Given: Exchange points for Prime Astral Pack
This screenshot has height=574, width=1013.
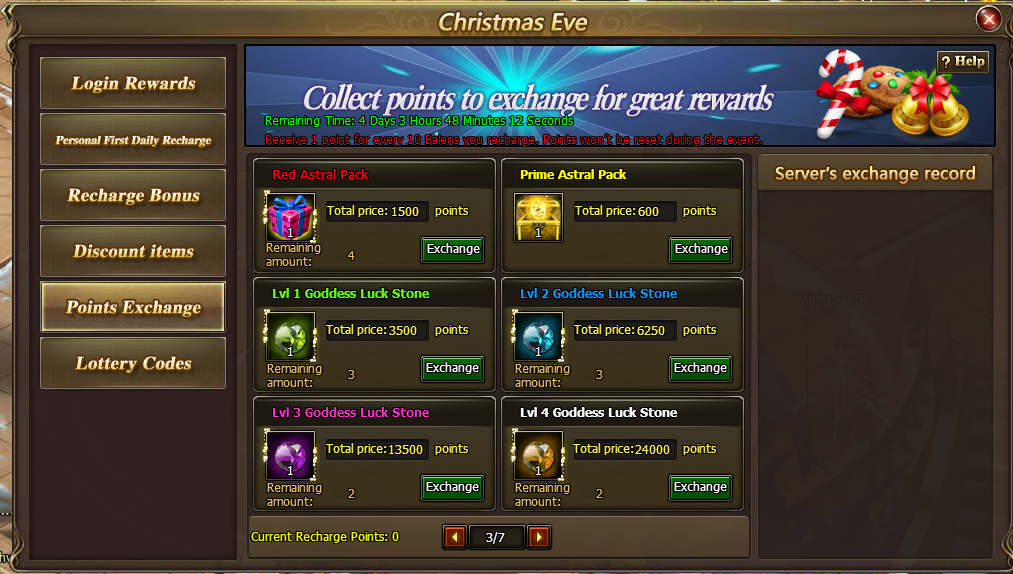Looking at the screenshot, I should pos(701,250).
